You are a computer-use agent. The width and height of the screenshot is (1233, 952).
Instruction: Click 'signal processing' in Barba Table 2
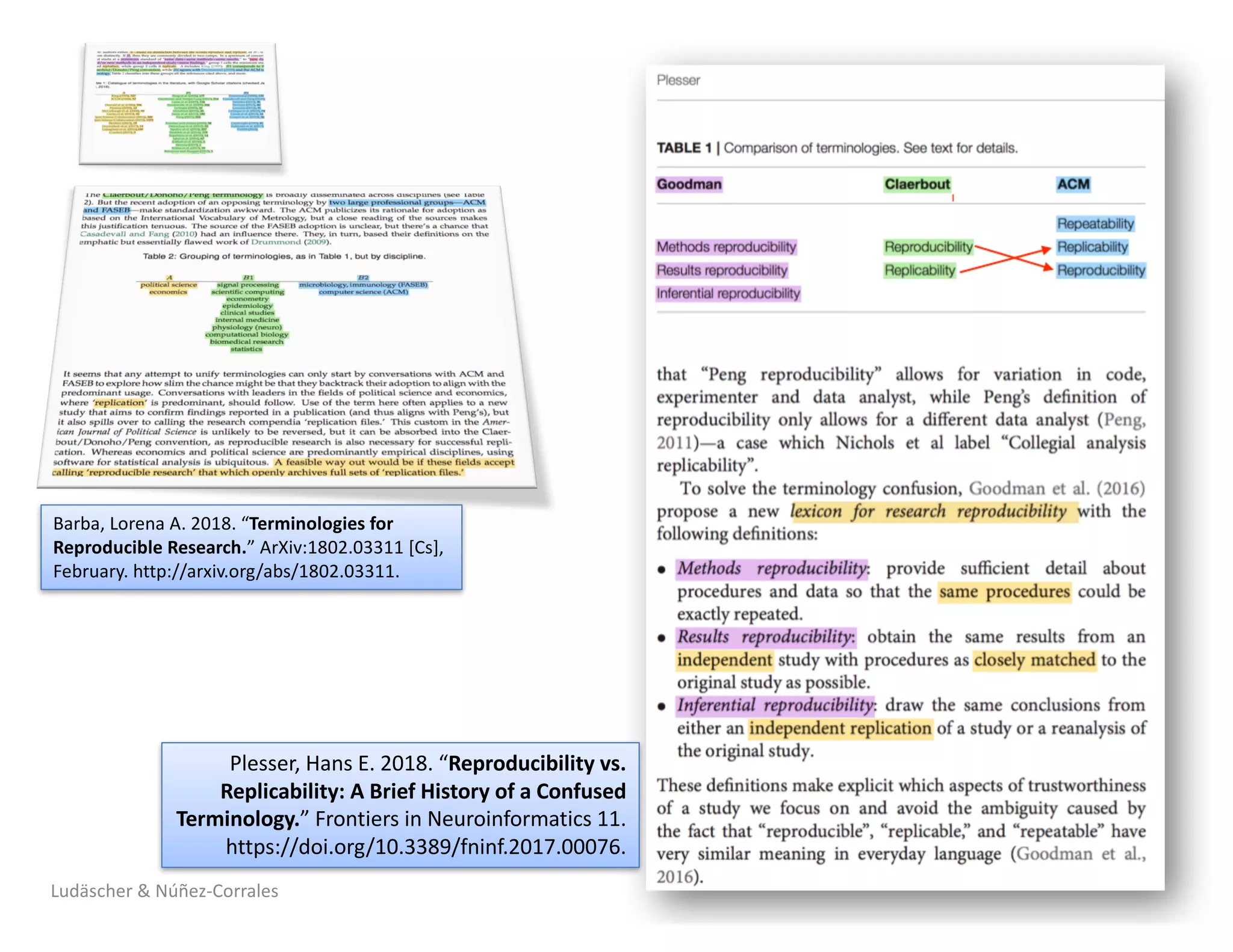click(248, 285)
